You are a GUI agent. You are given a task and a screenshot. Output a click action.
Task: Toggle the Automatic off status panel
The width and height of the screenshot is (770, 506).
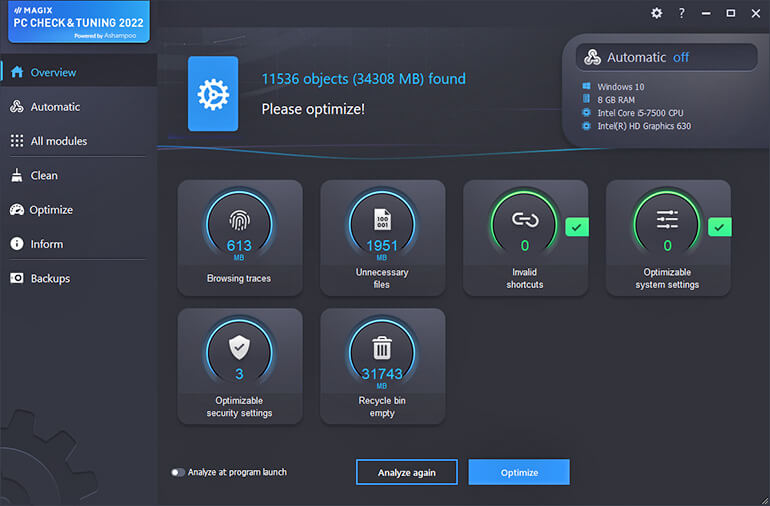tap(665, 58)
